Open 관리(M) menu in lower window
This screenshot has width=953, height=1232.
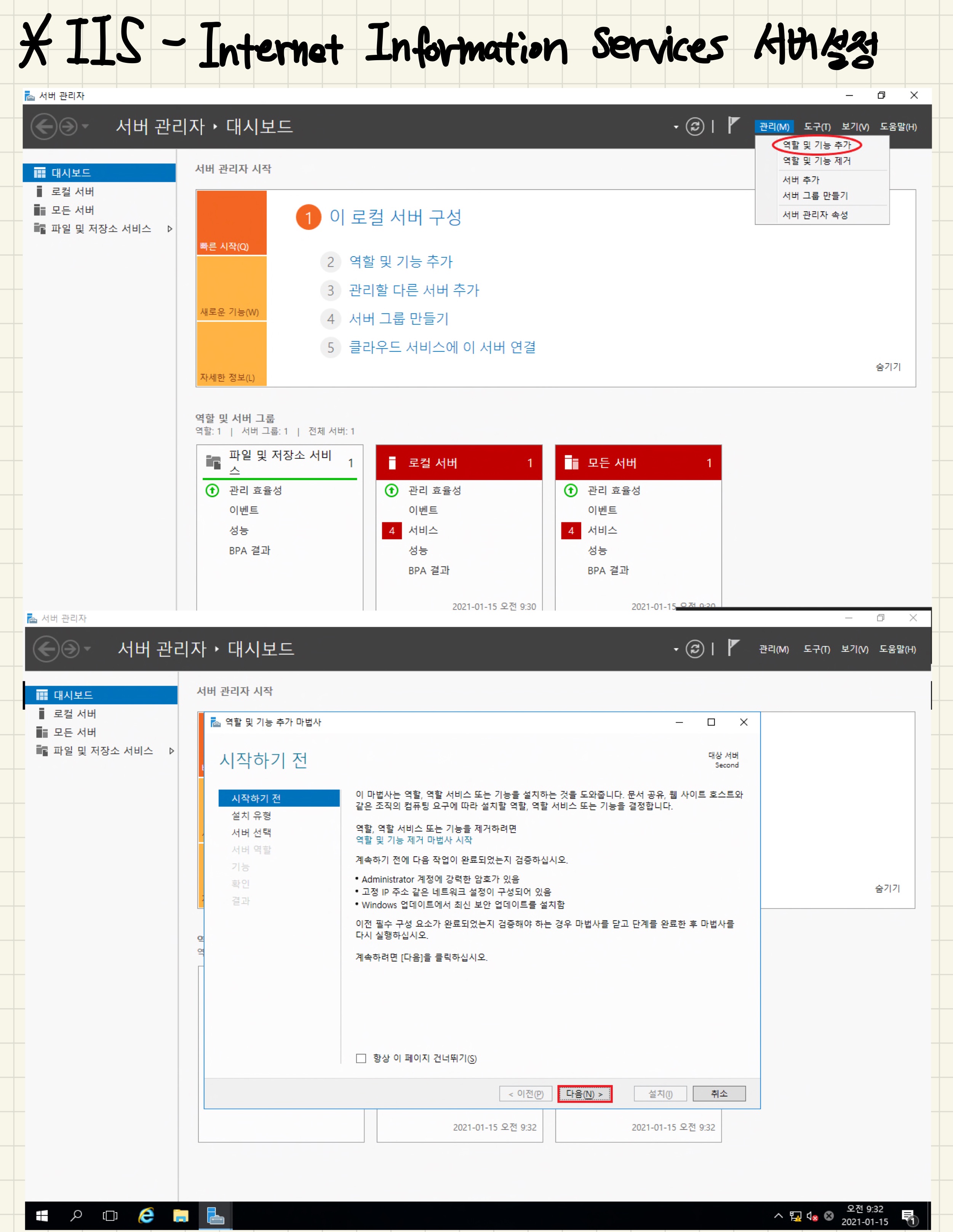coord(774,649)
